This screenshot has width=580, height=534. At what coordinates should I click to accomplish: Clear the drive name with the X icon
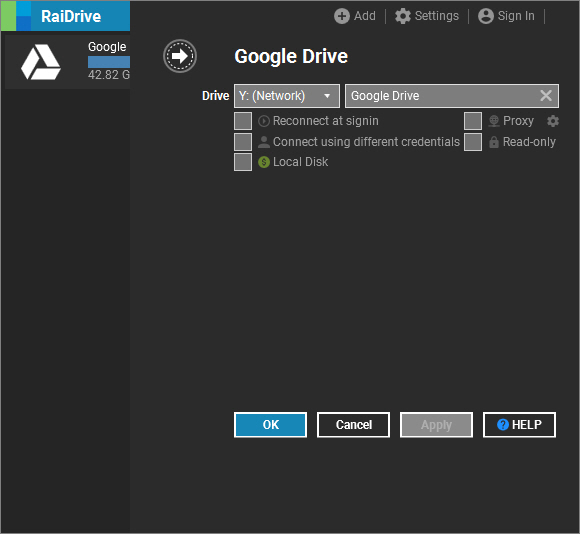click(x=546, y=96)
